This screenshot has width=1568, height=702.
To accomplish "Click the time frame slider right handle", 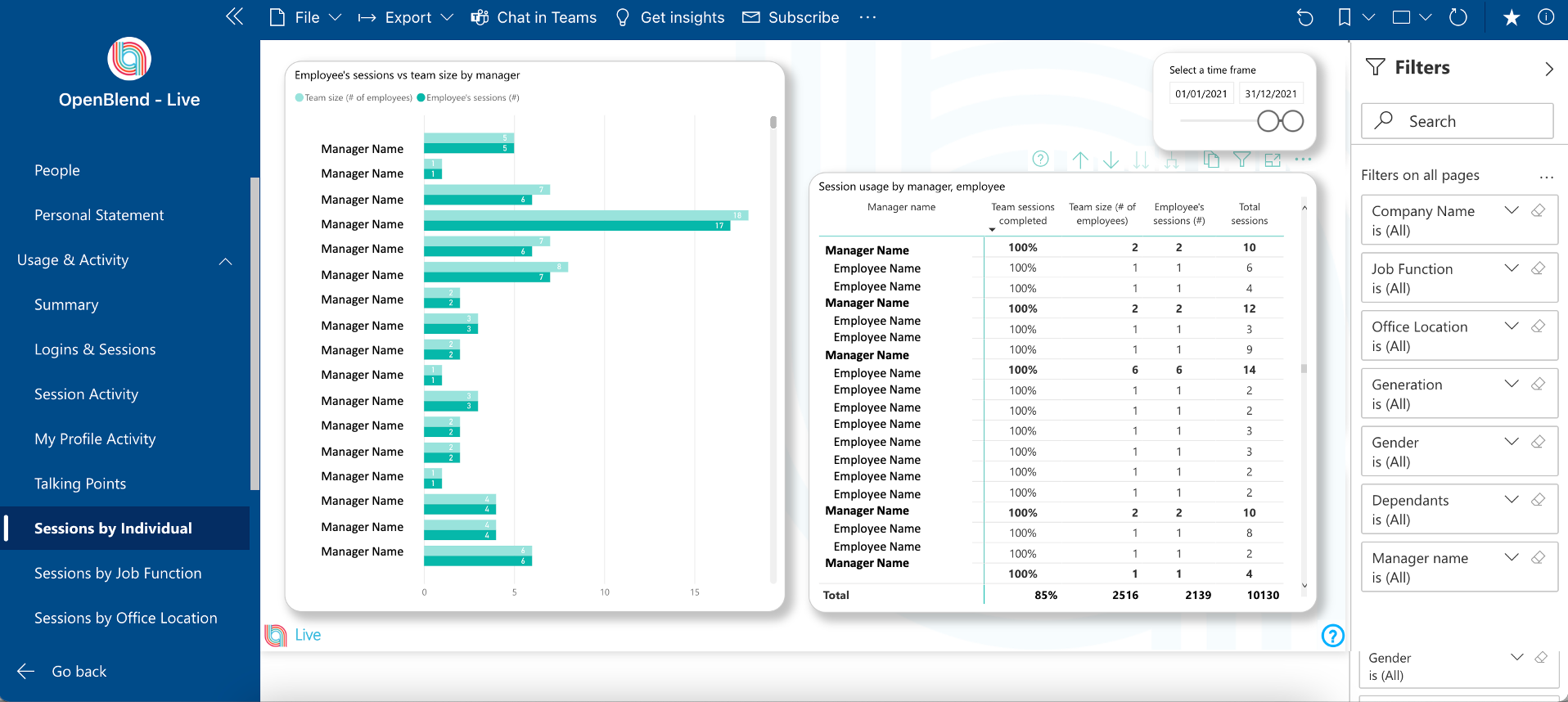I will point(1292,121).
